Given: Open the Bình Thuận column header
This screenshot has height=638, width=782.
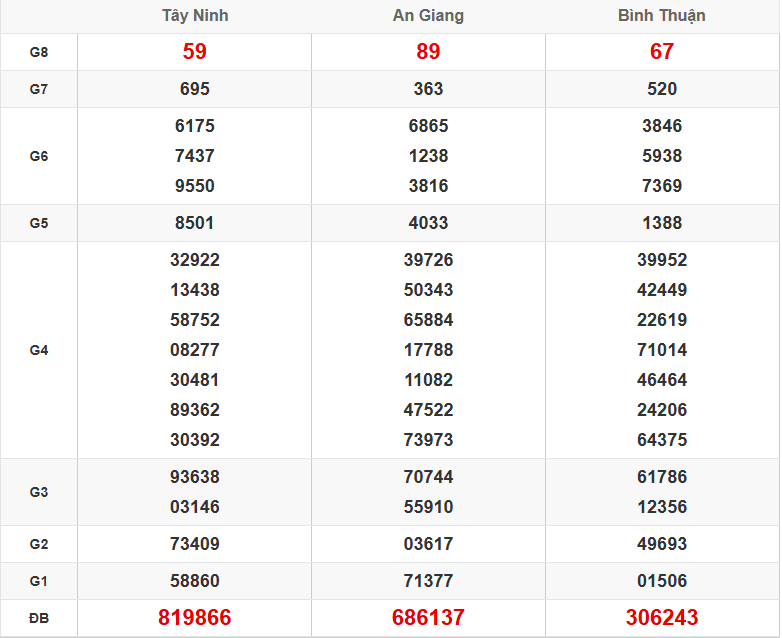Looking at the screenshot, I should click(661, 16).
